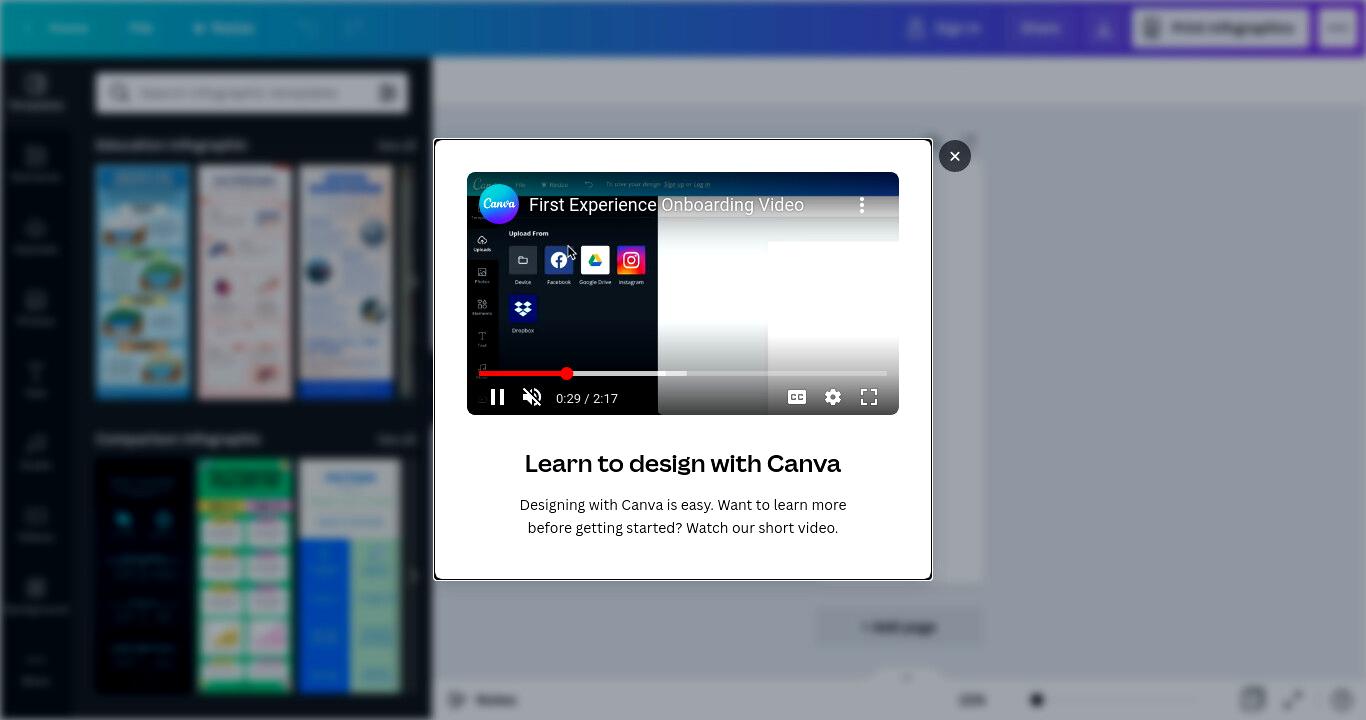
Task: Select the green Comparison infographic thumbnail
Action: [245, 576]
